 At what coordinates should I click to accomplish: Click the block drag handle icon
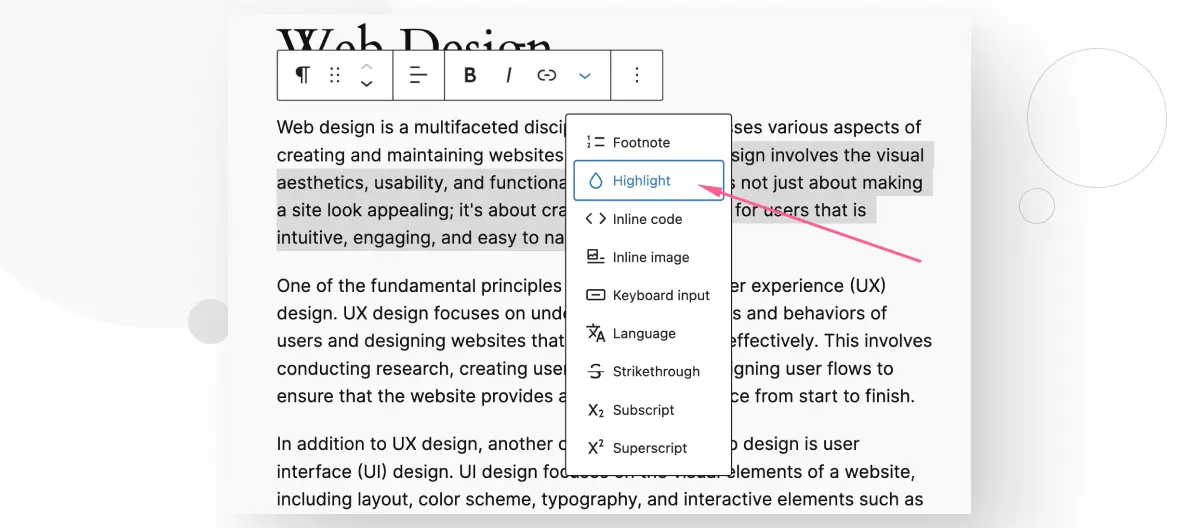pyautogui.click(x=335, y=75)
